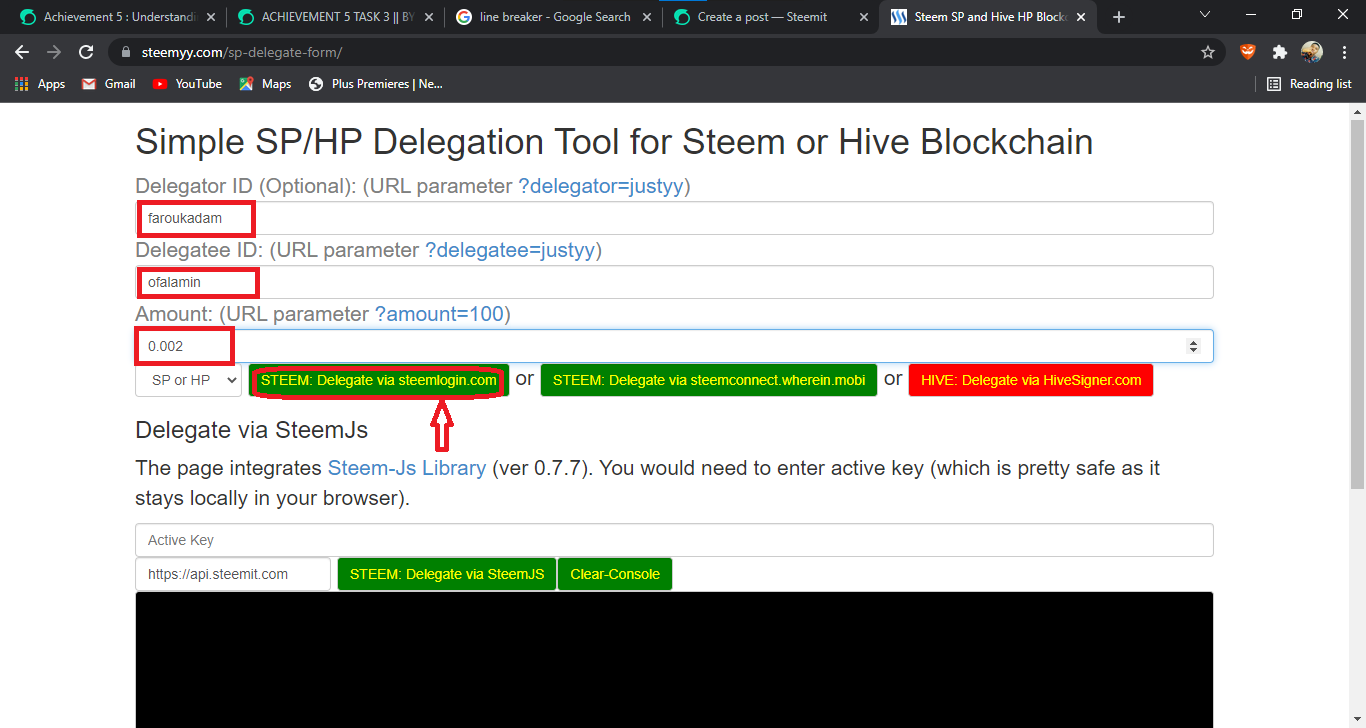Click the Amount field showing 0.002
The width and height of the screenshot is (1366, 728).
[x=674, y=346]
